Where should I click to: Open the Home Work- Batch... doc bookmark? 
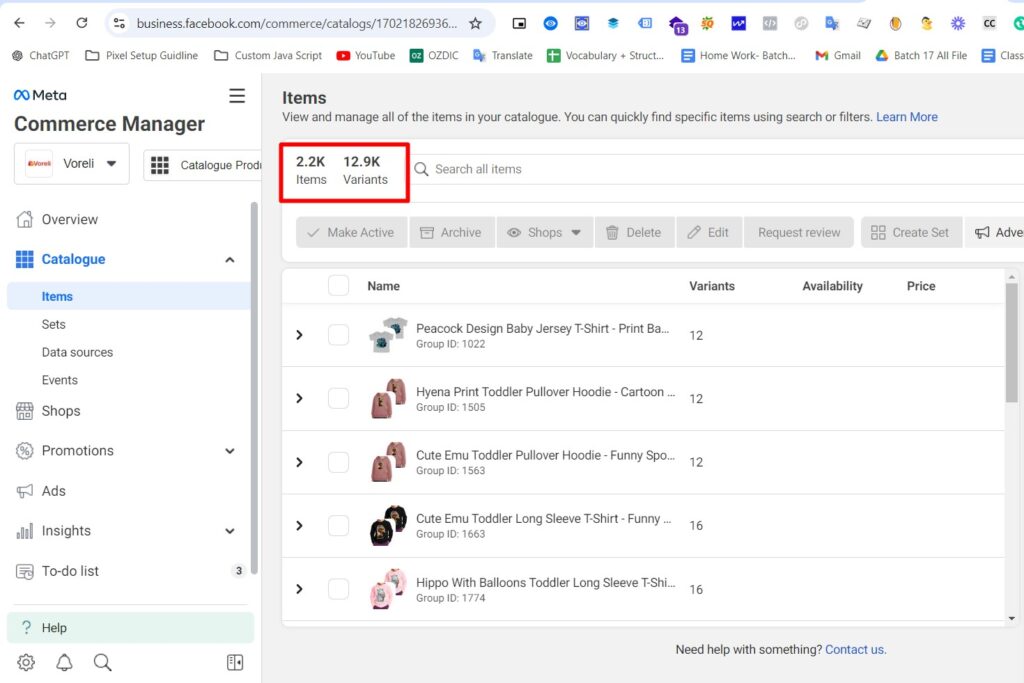(x=739, y=56)
